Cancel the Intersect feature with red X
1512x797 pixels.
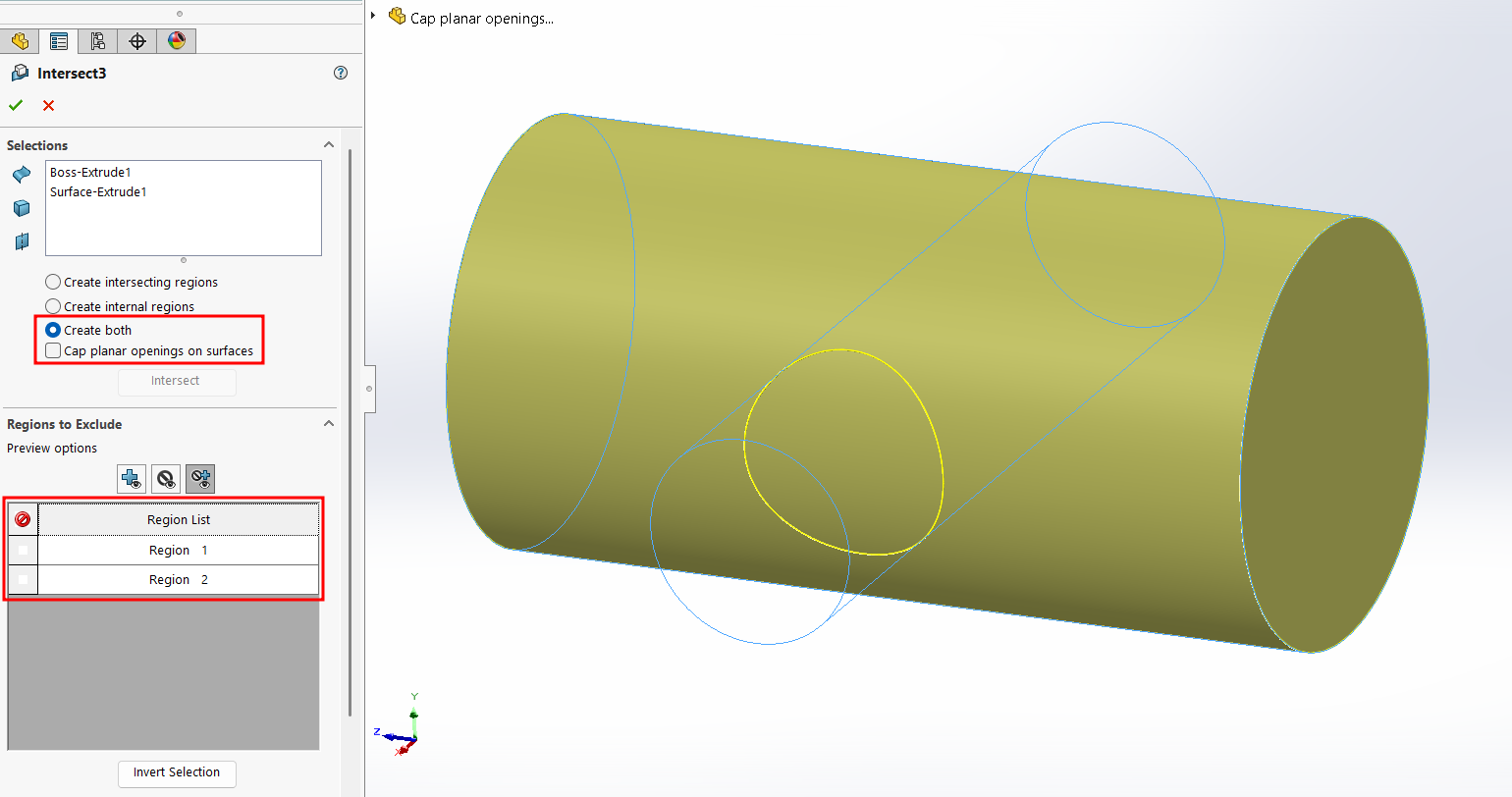coord(48,105)
